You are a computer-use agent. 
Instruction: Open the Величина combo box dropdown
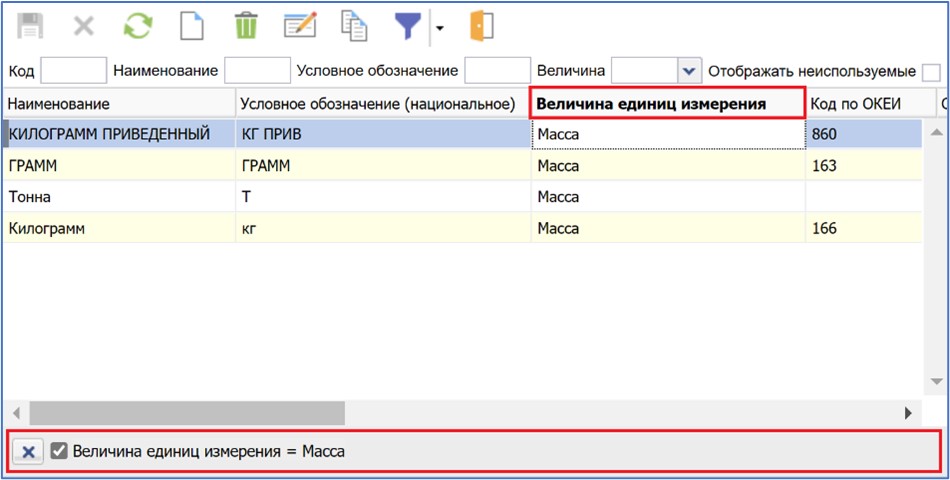pos(688,71)
